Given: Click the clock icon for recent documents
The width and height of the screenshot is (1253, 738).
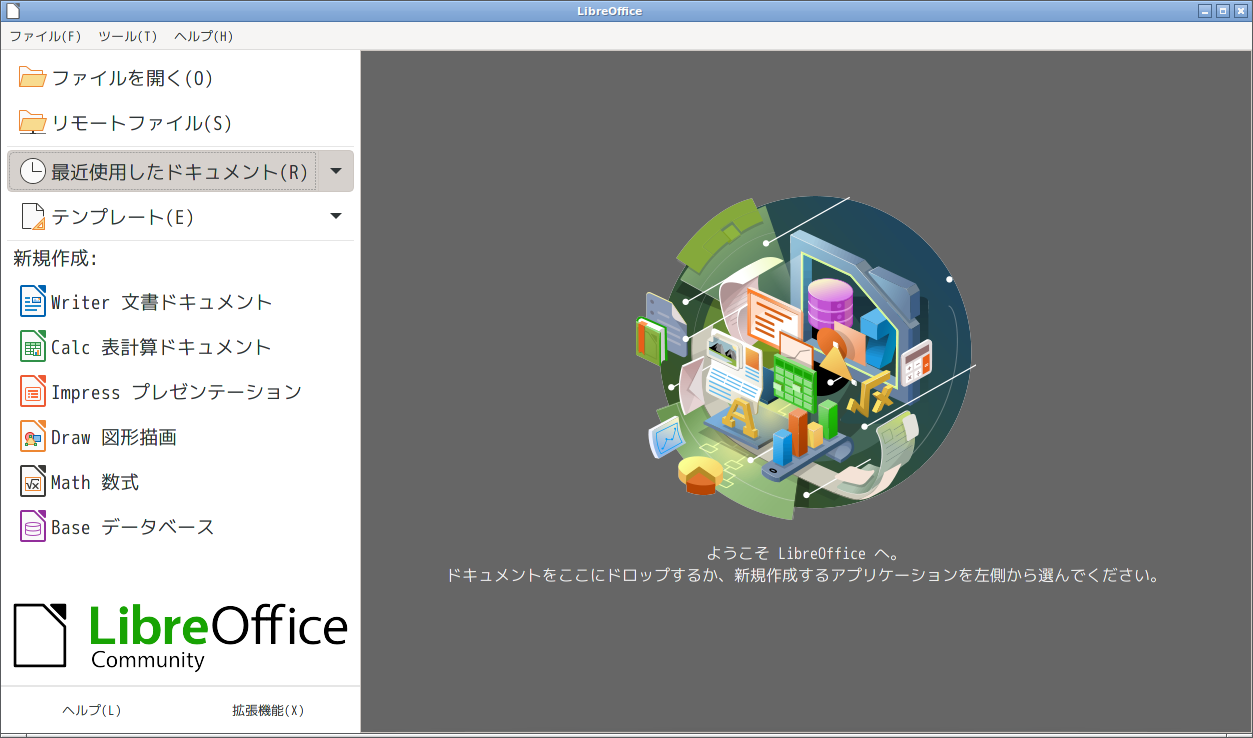Looking at the screenshot, I should tap(33, 171).
